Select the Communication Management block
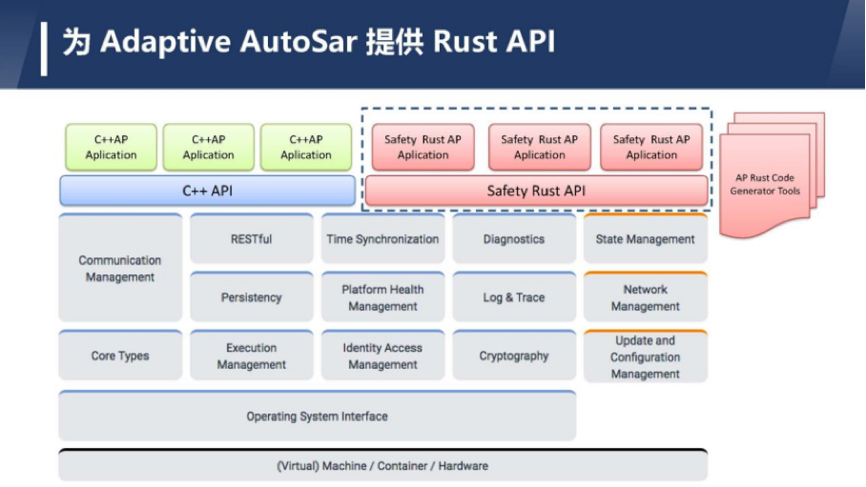866x487 pixels. [120, 268]
